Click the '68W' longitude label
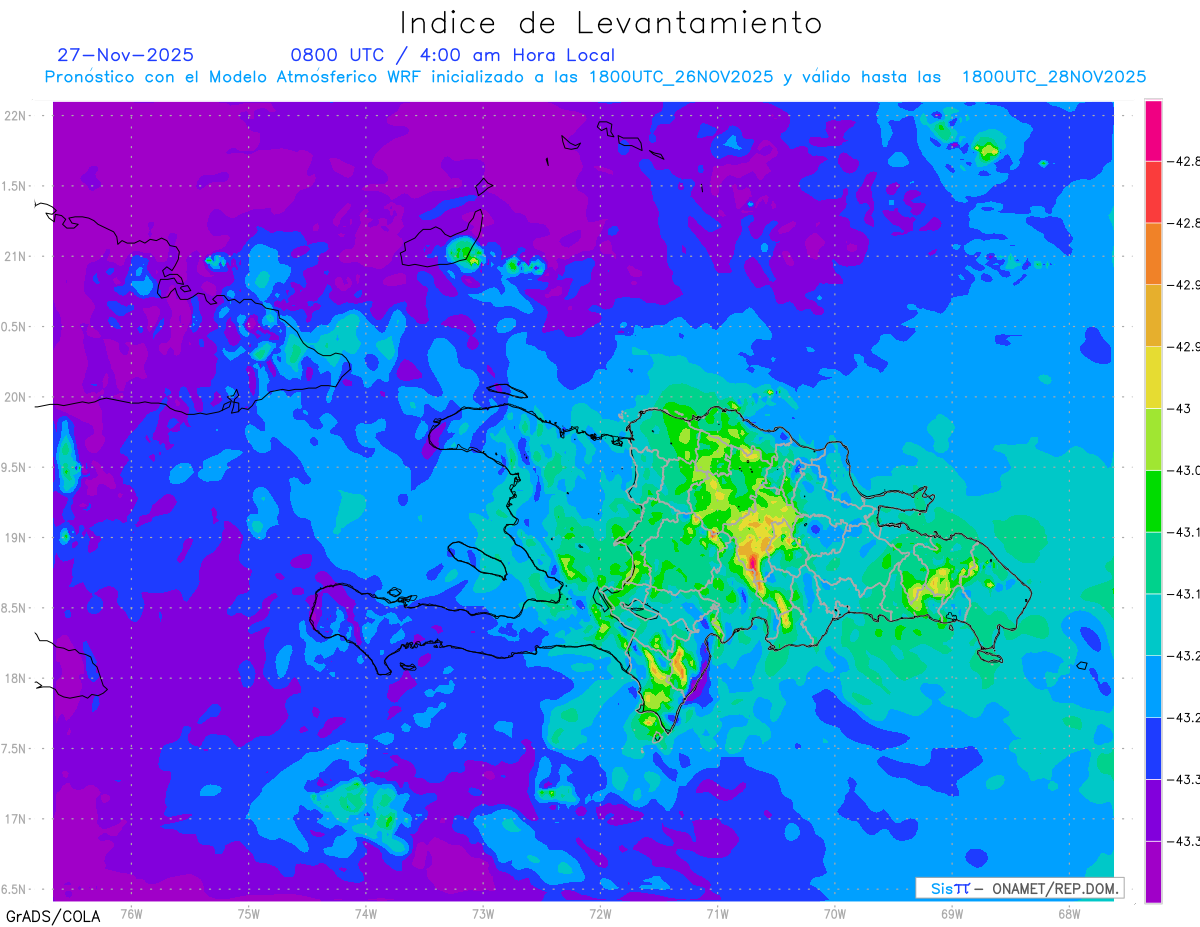Image resolution: width=1200 pixels, height=927 pixels. pos(1069,913)
